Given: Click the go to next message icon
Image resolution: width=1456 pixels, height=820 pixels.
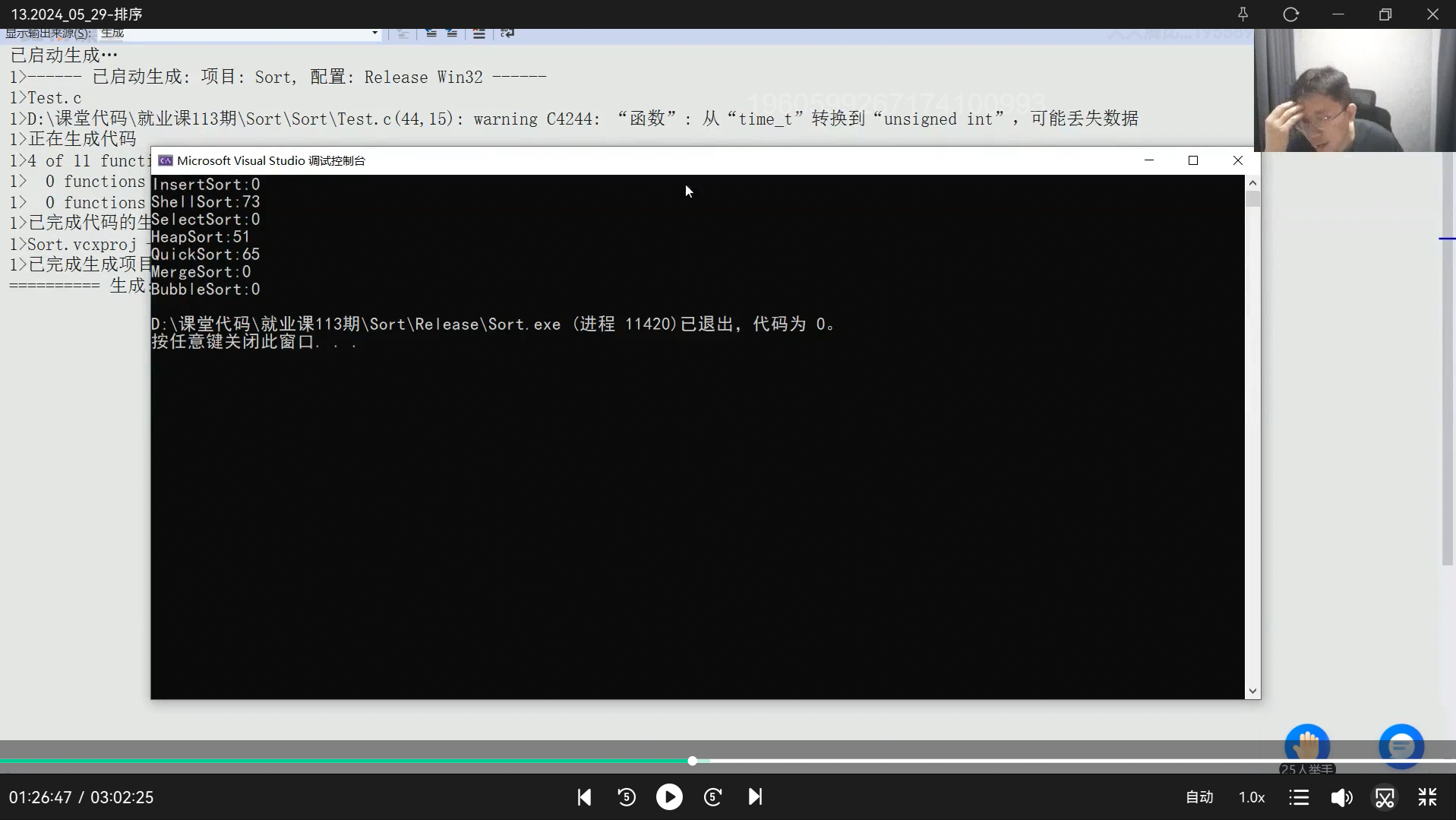Looking at the screenshot, I should click(452, 33).
